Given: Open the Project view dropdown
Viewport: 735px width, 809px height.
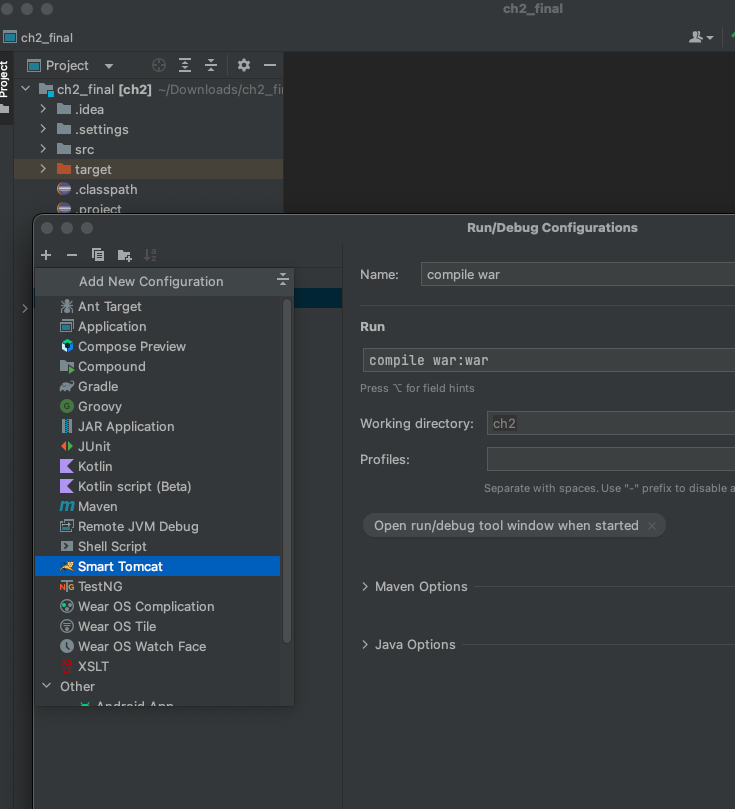Looking at the screenshot, I should point(109,66).
